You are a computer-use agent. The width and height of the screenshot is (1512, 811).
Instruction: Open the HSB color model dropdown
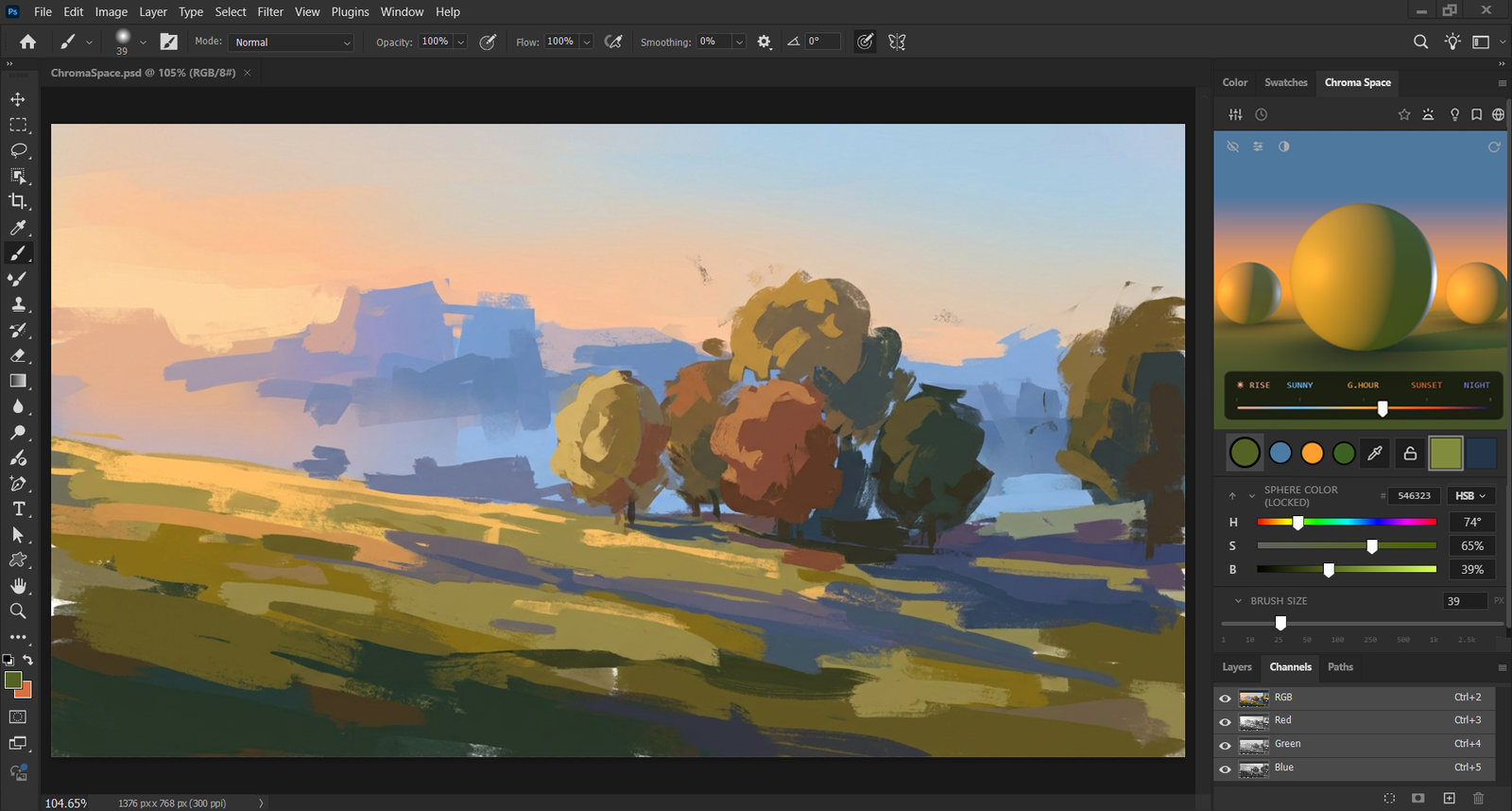click(1470, 495)
